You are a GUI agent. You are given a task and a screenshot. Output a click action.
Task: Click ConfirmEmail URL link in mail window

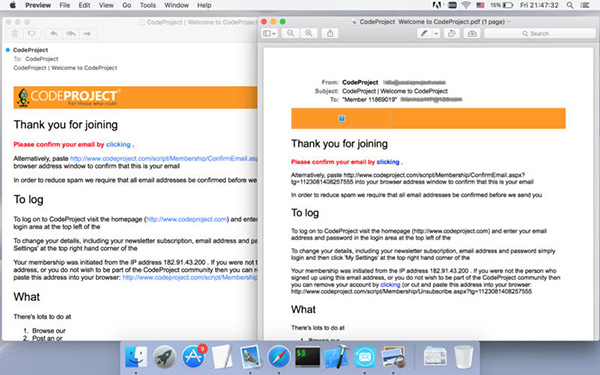[164, 158]
